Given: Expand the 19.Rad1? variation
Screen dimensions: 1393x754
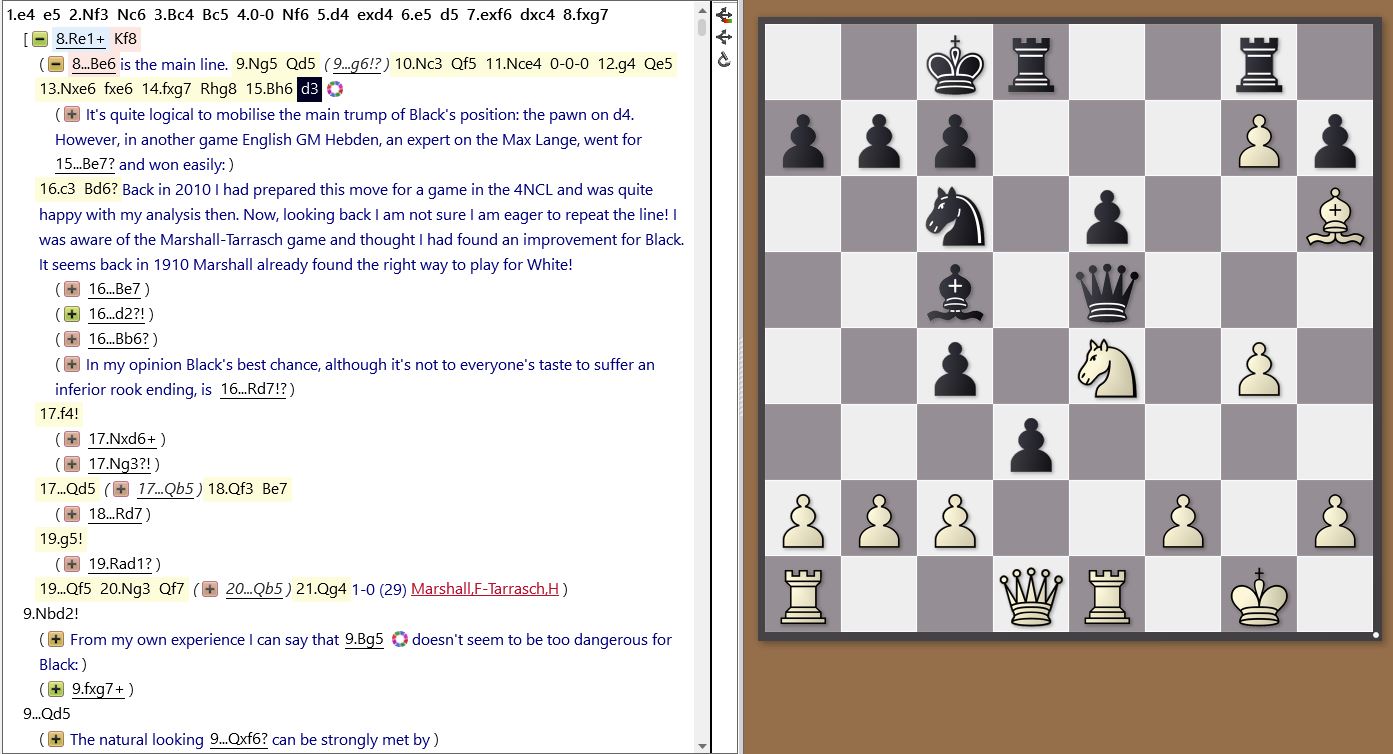Looking at the screenshot, I should [x=72, y=564].
